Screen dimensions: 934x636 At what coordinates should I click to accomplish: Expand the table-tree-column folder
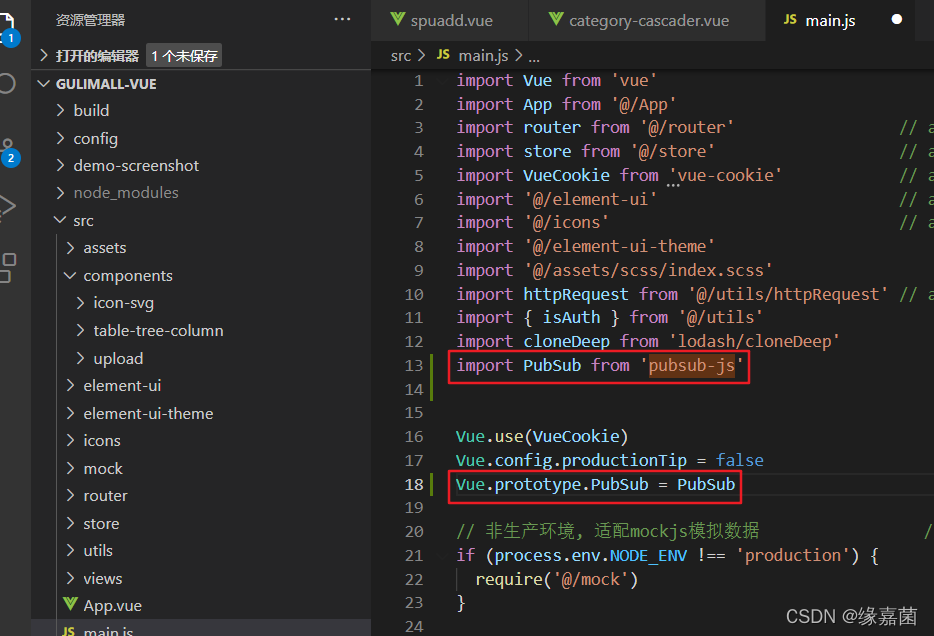(x=80, y=330)
